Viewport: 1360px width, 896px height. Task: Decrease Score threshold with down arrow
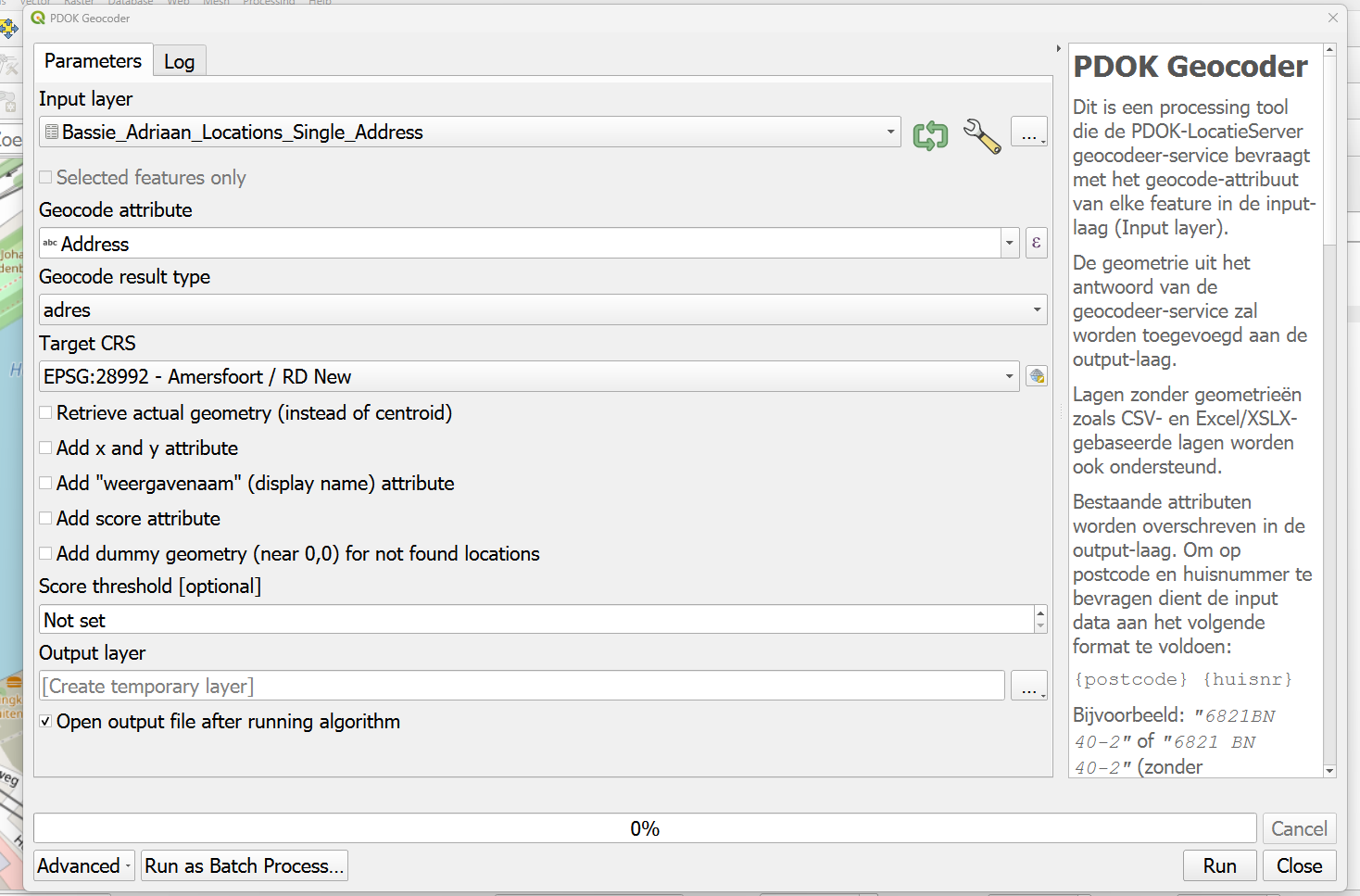[1040, 627]
